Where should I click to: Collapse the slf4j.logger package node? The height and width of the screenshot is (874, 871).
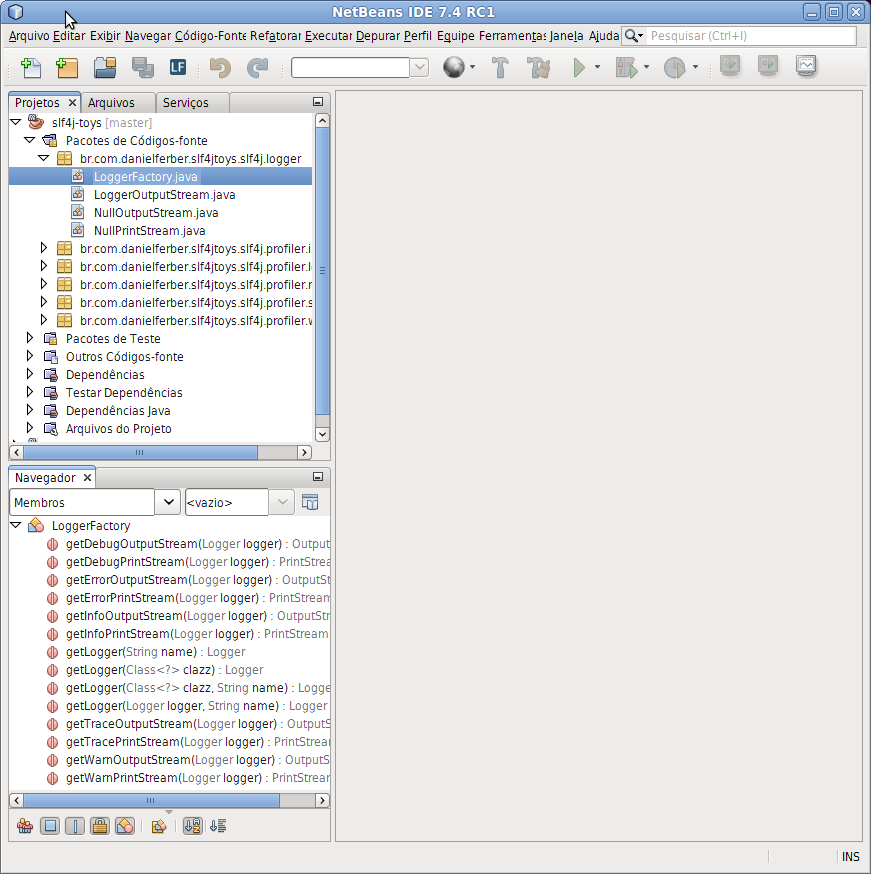coord(44,158)
